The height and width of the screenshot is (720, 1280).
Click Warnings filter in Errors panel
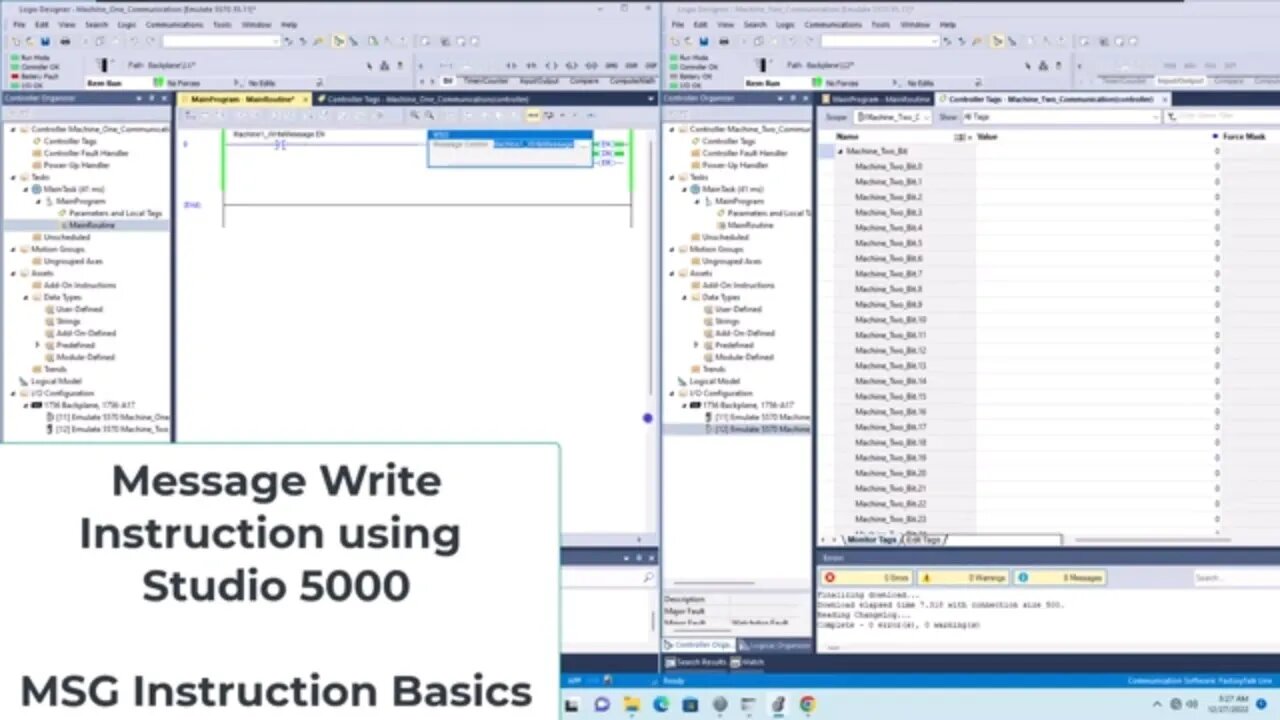(963, 578)
